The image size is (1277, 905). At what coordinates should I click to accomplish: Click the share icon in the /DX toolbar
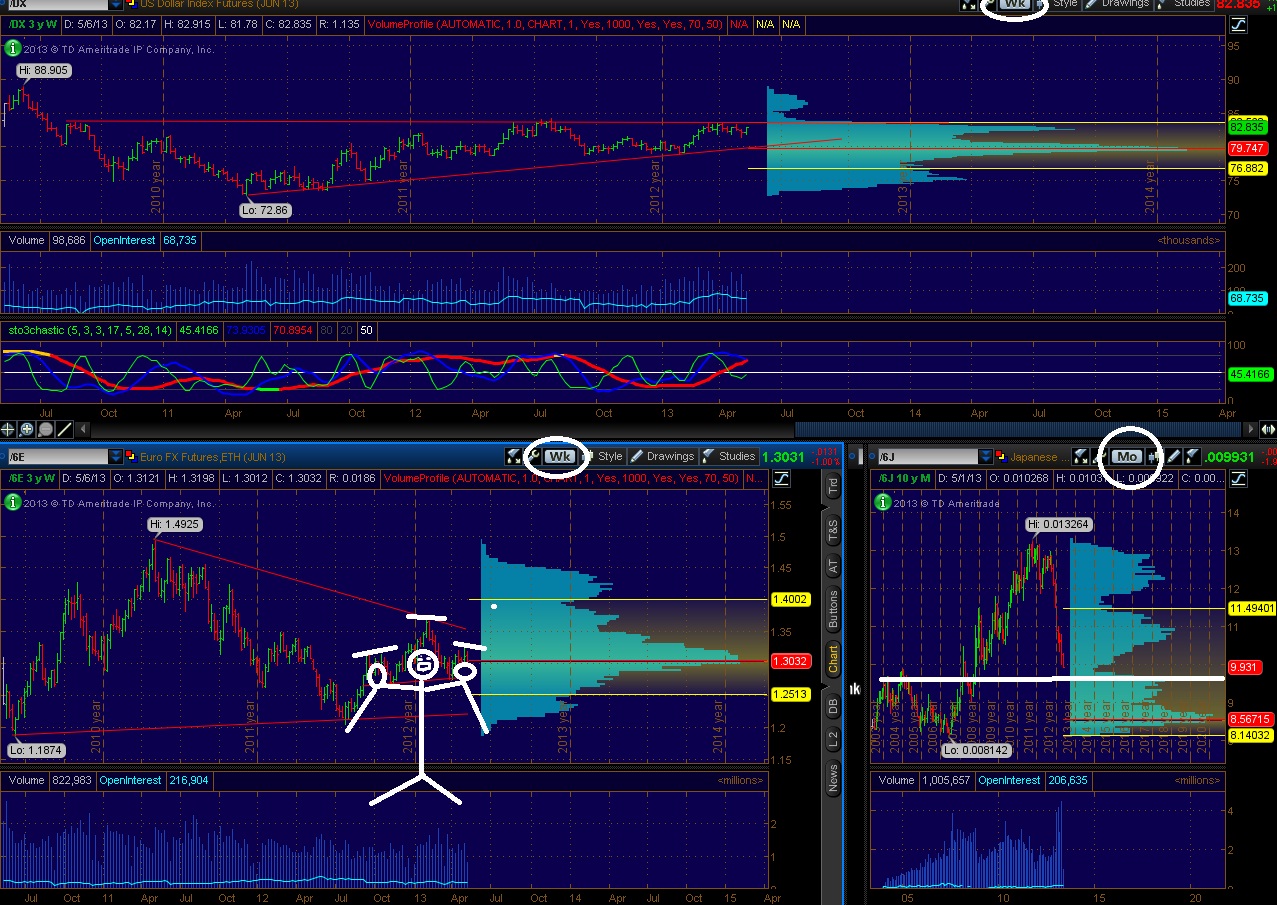968,4
